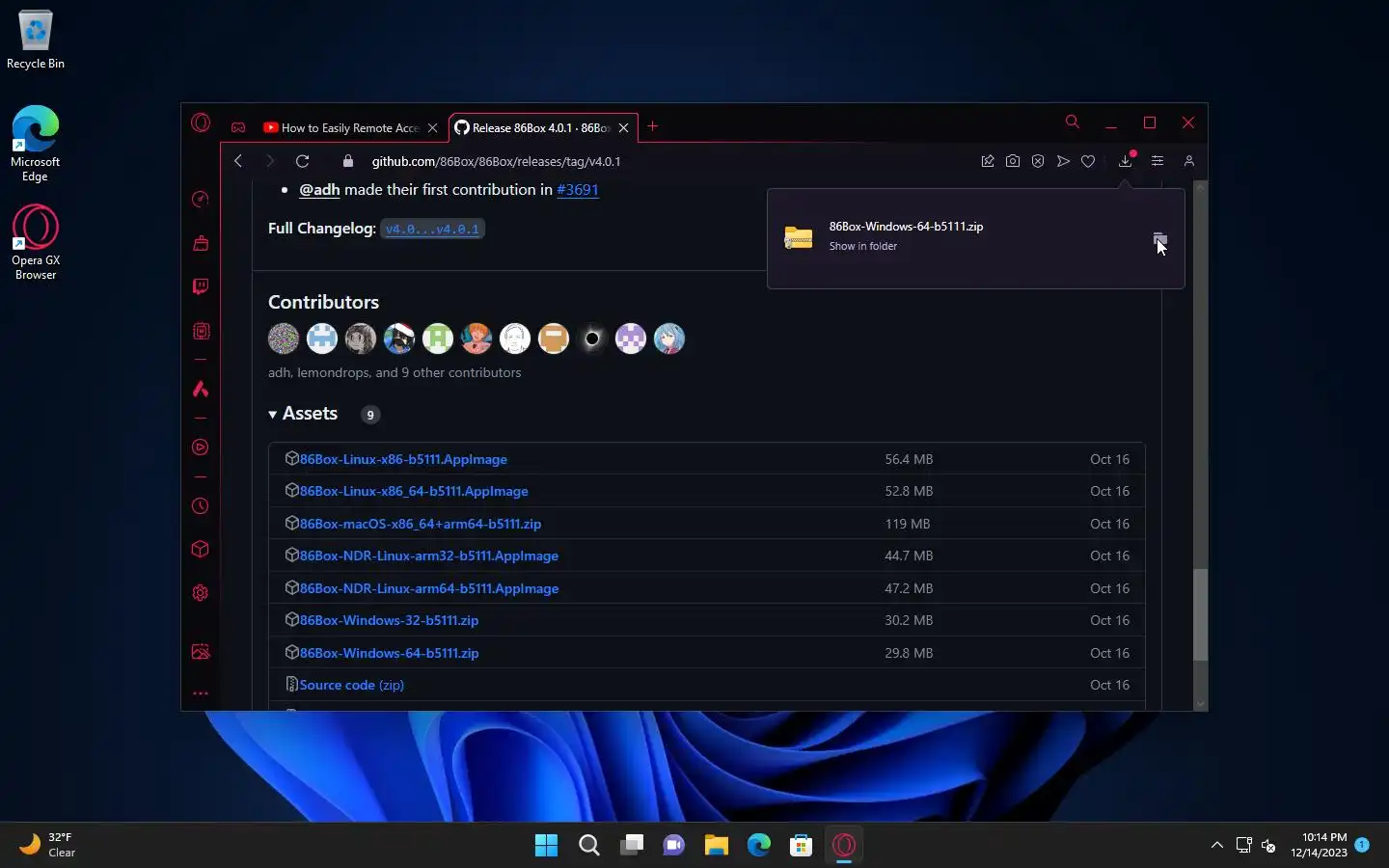This screenshot has height=868, width=1389.
Task: Open the Aria AI sidebar icon
Action: (x=201, y=389)
